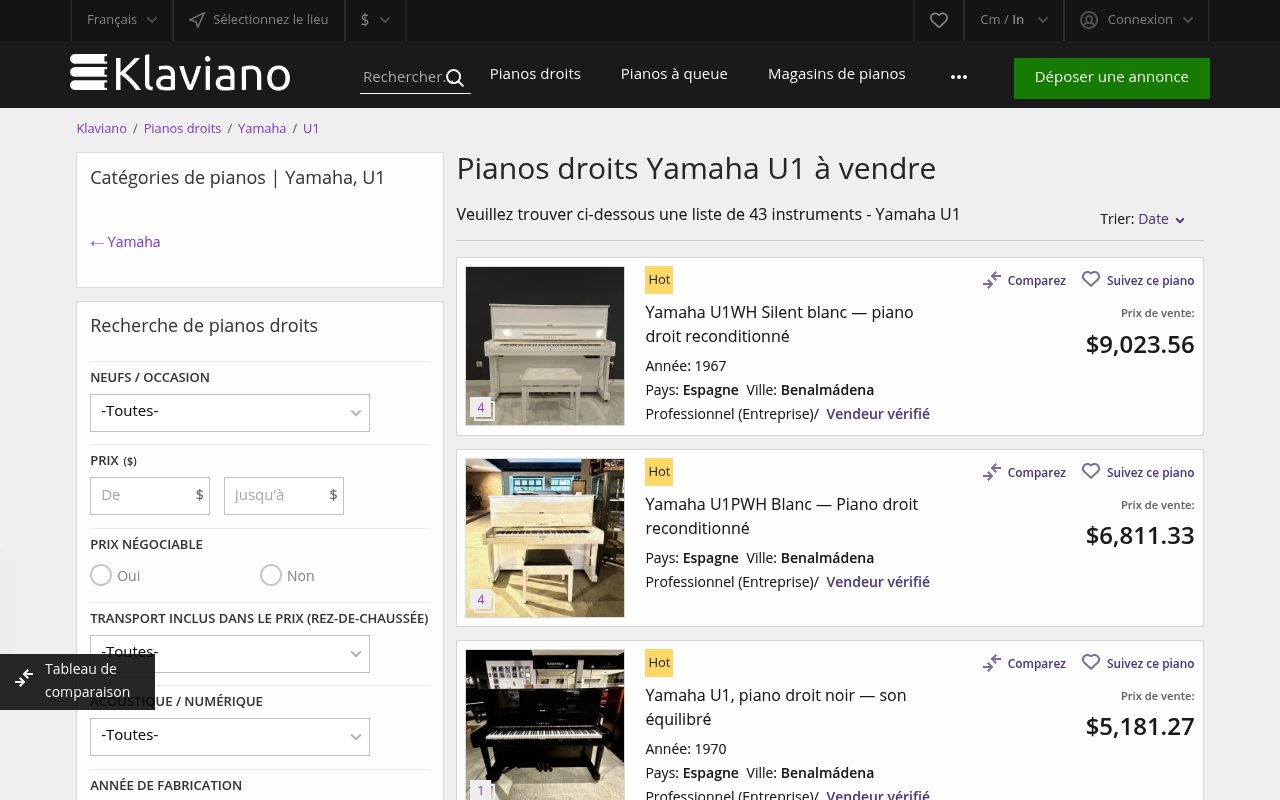The height and width of the screenshot is (800, 1280).
Task: Click U1 breadcrumb link
Action: pyautogui.click(x=311, y=128)
